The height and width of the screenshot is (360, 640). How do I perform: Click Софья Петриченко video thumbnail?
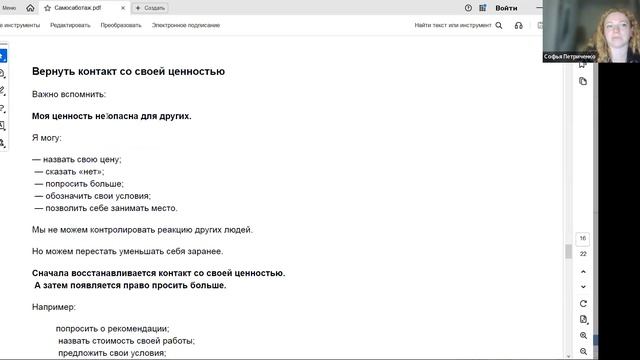click(x=591, y=31)
